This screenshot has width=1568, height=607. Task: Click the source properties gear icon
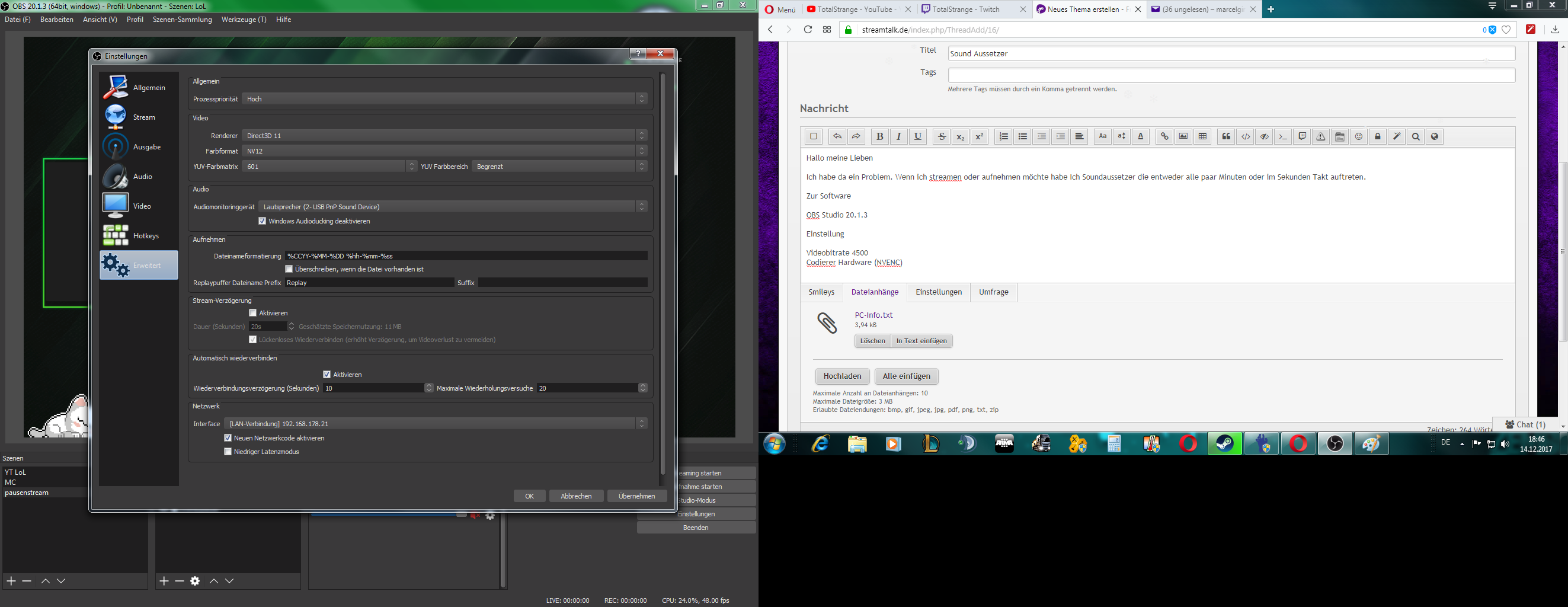[195, 581]
